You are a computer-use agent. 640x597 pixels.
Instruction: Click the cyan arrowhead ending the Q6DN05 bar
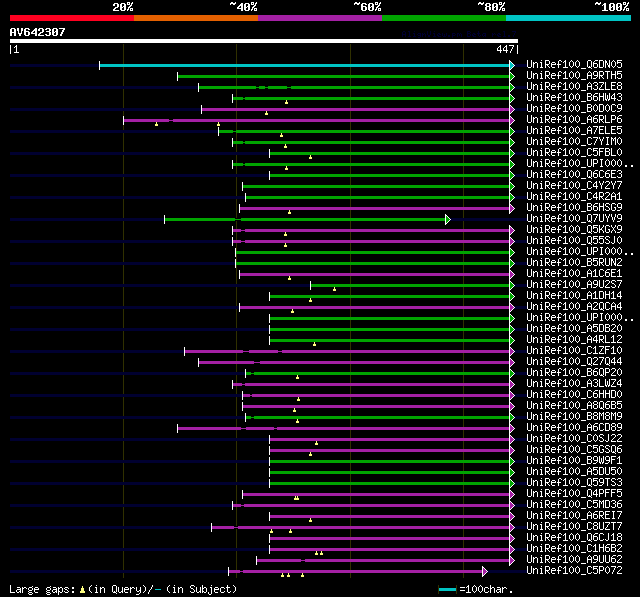tap(512, 65)
